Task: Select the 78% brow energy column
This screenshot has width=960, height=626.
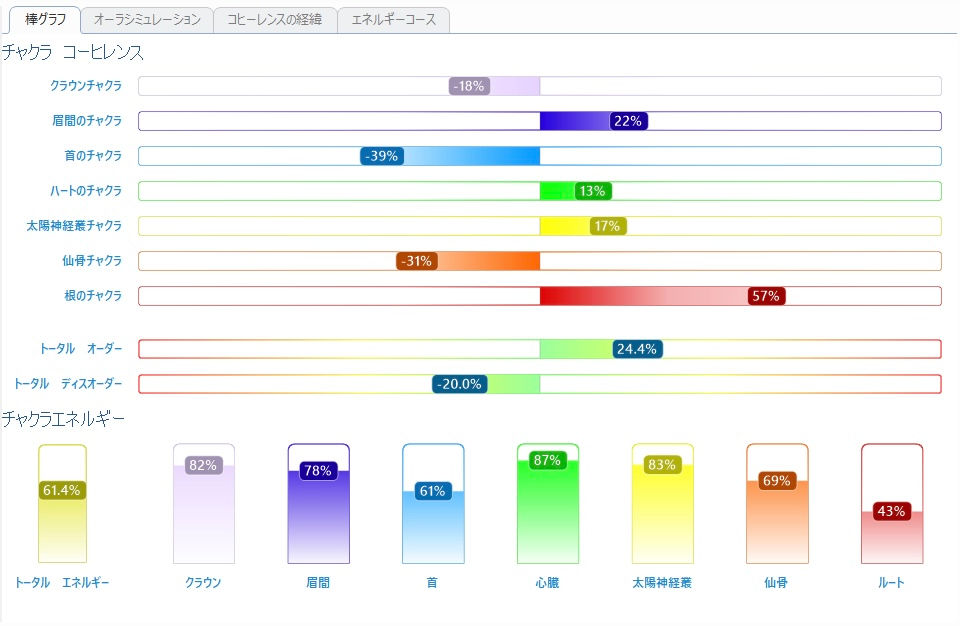Action: [318, 503]
